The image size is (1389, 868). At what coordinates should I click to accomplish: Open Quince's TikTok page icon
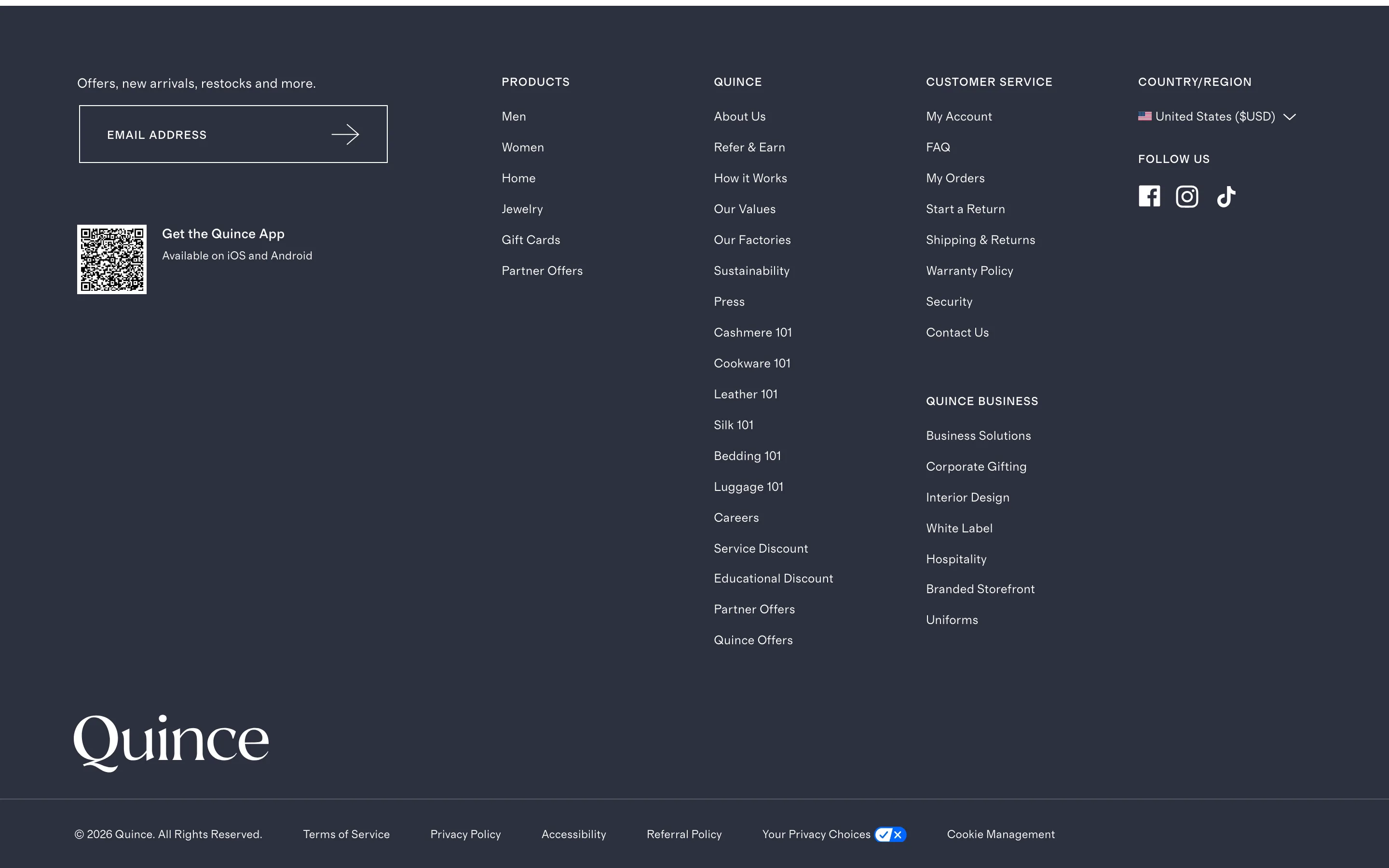1226,196
